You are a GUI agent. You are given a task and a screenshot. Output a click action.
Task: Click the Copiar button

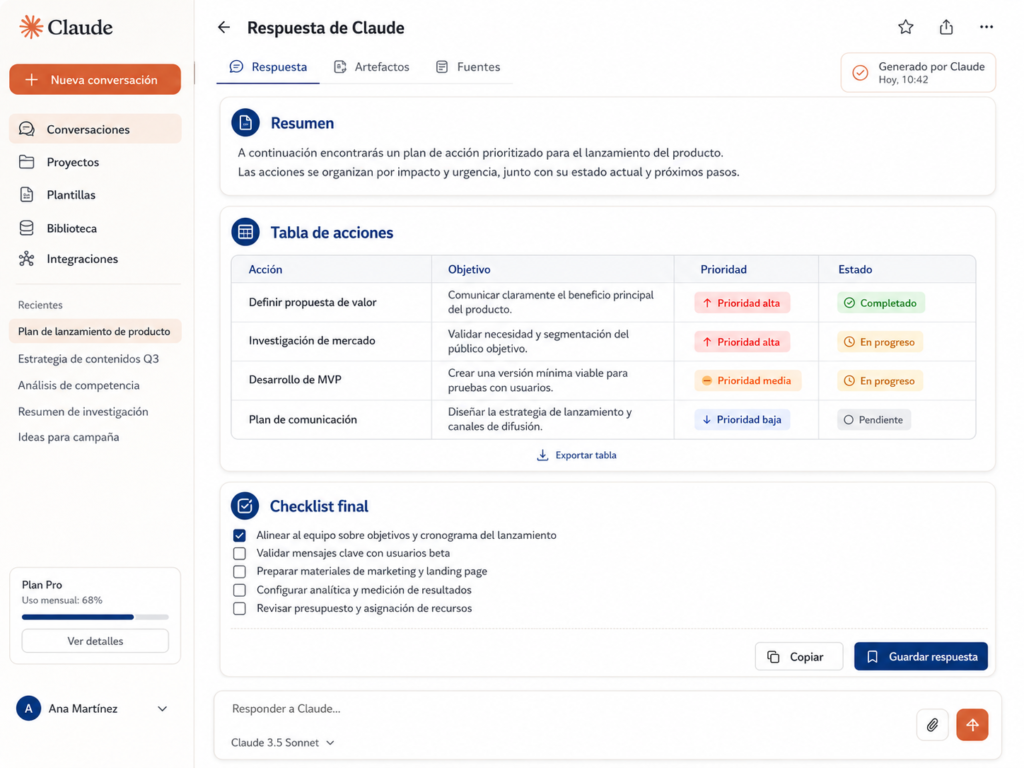(799, 657)
